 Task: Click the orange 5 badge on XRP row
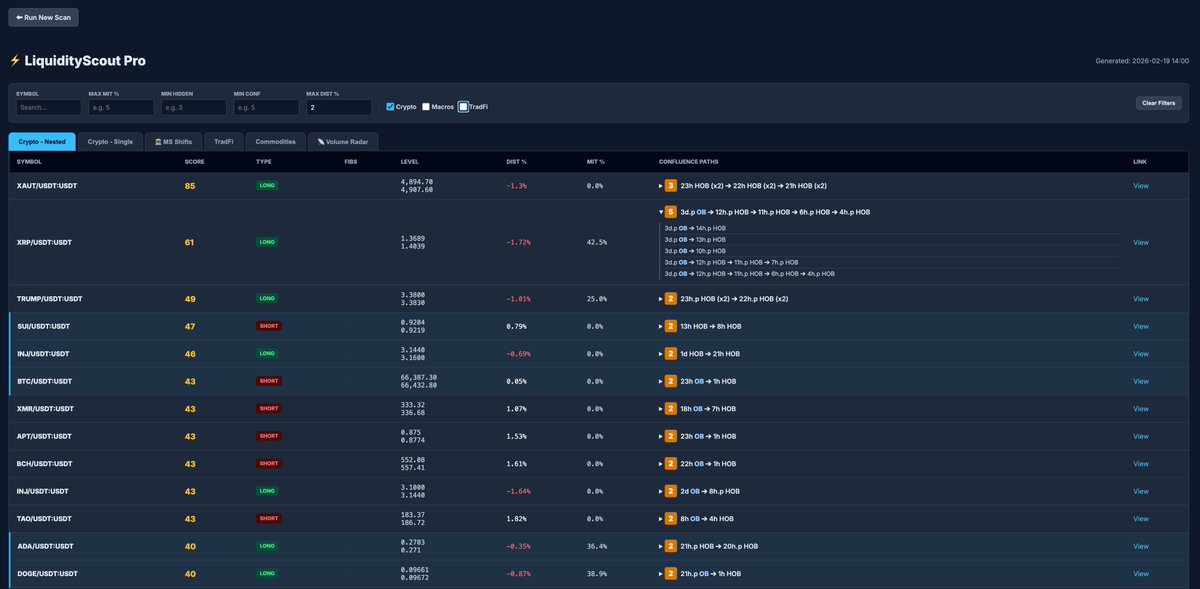pyautogui.click(x=671, y=212)
